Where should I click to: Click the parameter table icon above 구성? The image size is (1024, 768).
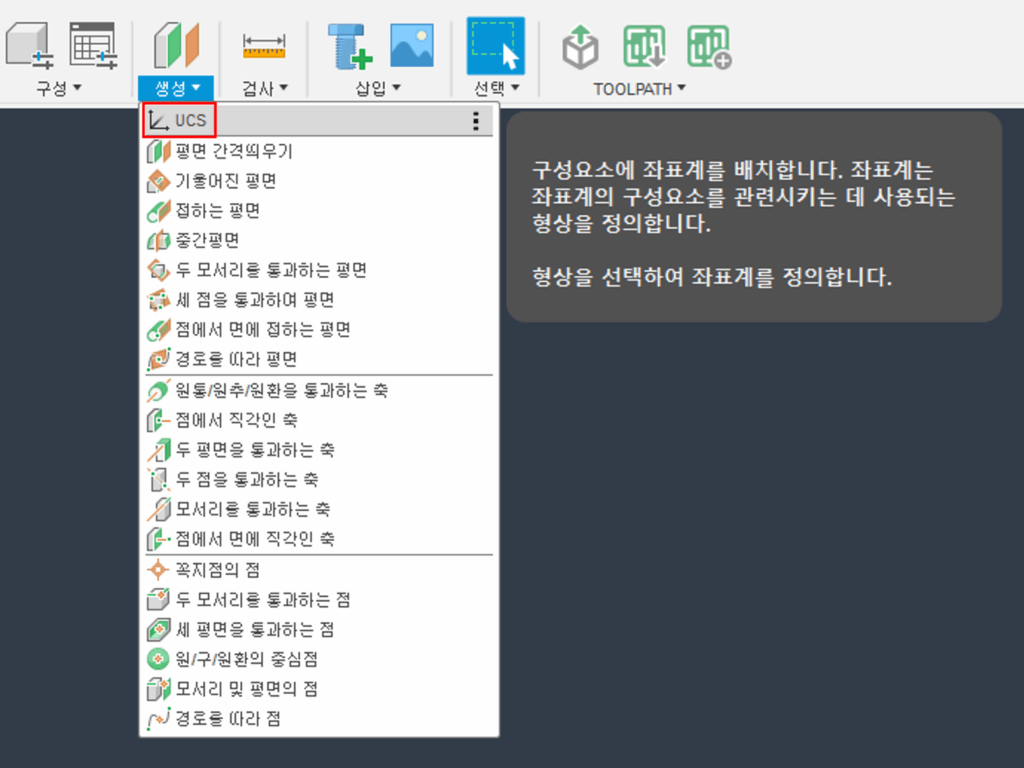pos(92,45)
